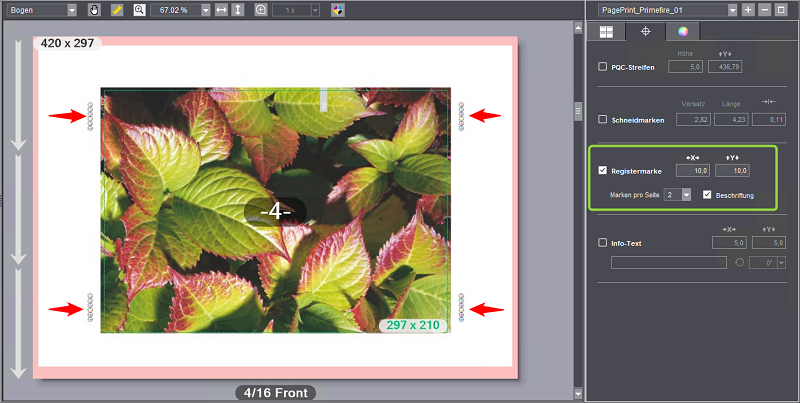Open the PagePrint_Primefire_01 preset dropdown
Viewport: 800px width, 403px height.
(733, 10)
